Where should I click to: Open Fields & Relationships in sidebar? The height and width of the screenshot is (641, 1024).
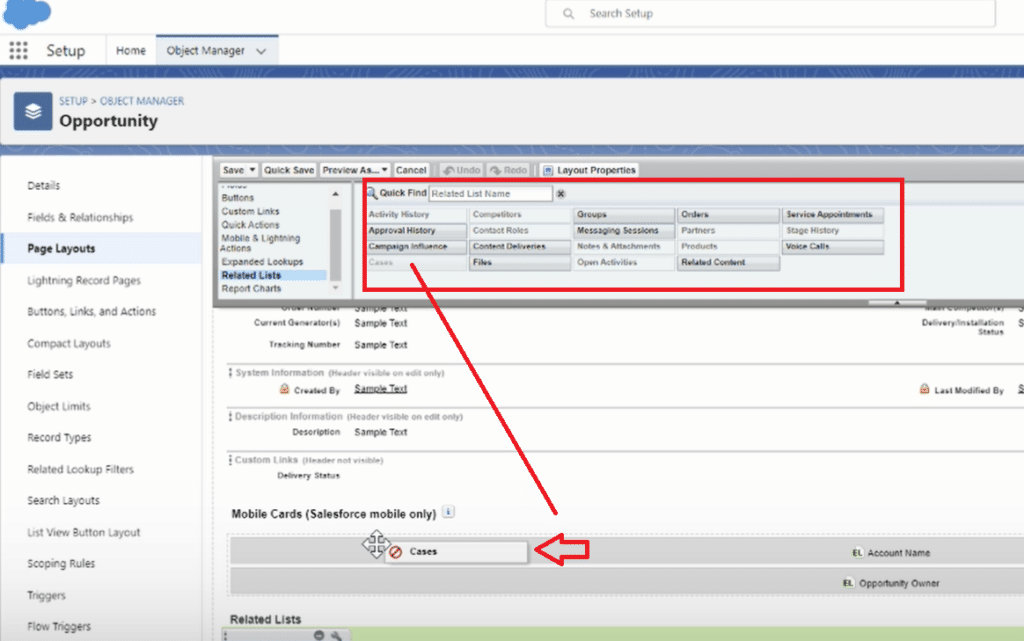coord(80,217)
